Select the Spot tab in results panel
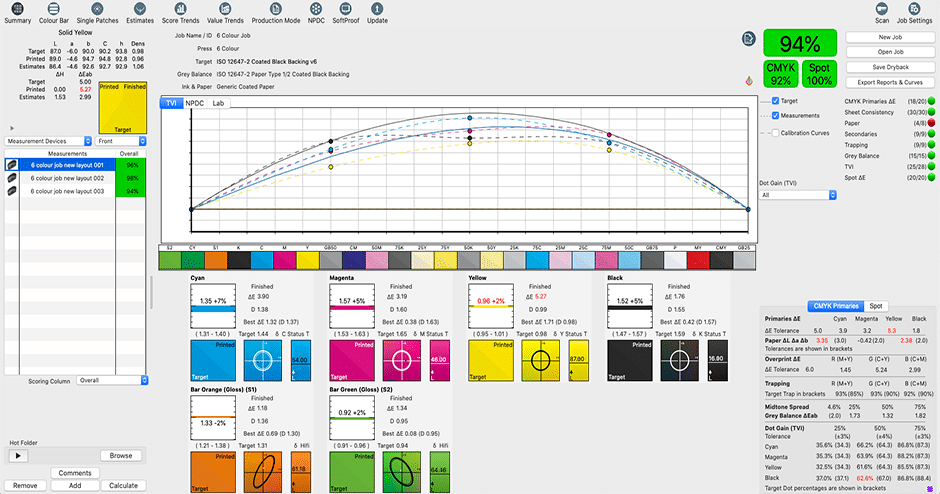The height and width of the screenshot is (494, 940). point(877,305)
